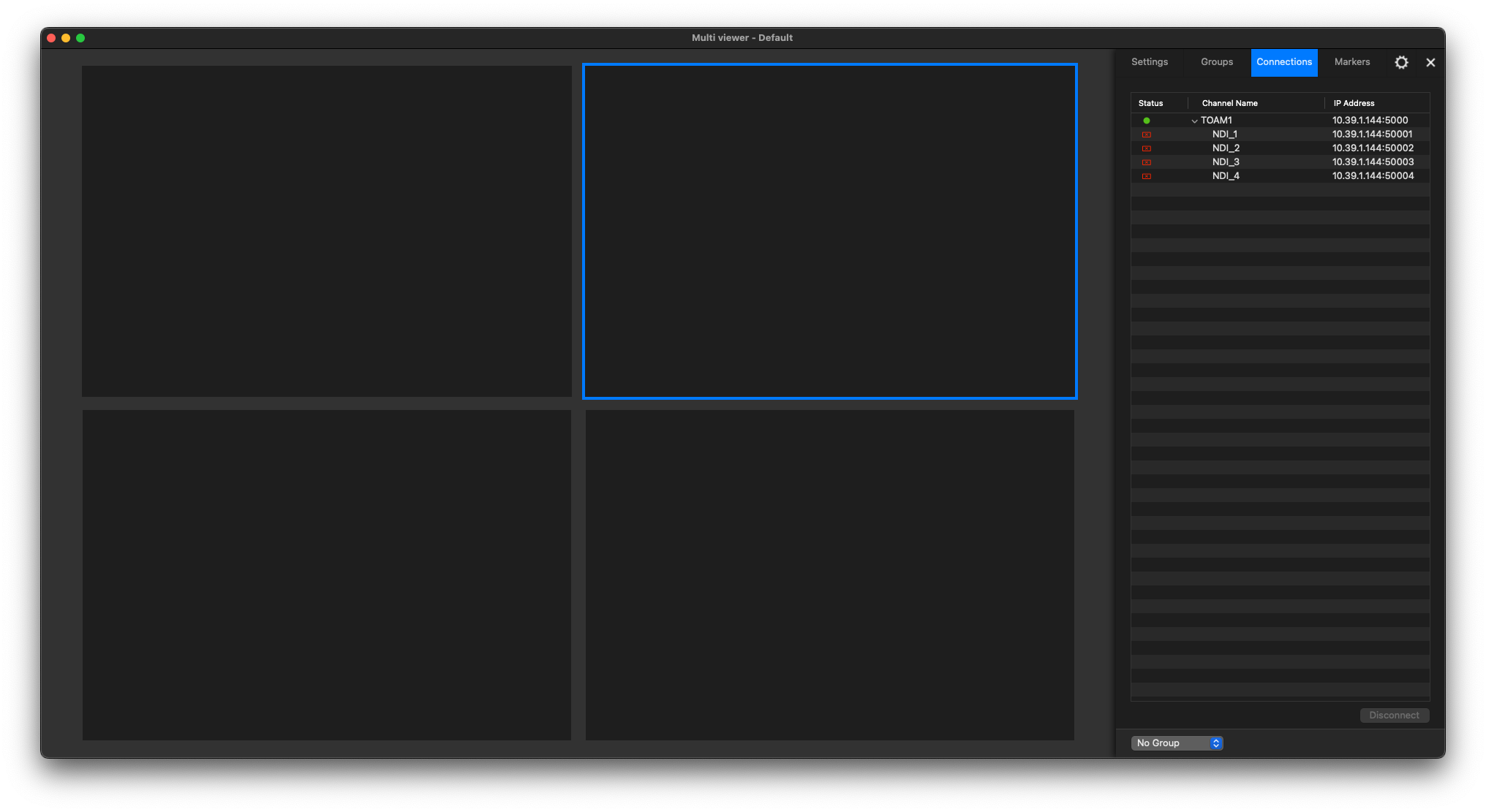Click the red status icon for NDI_2

[1147, 148]
